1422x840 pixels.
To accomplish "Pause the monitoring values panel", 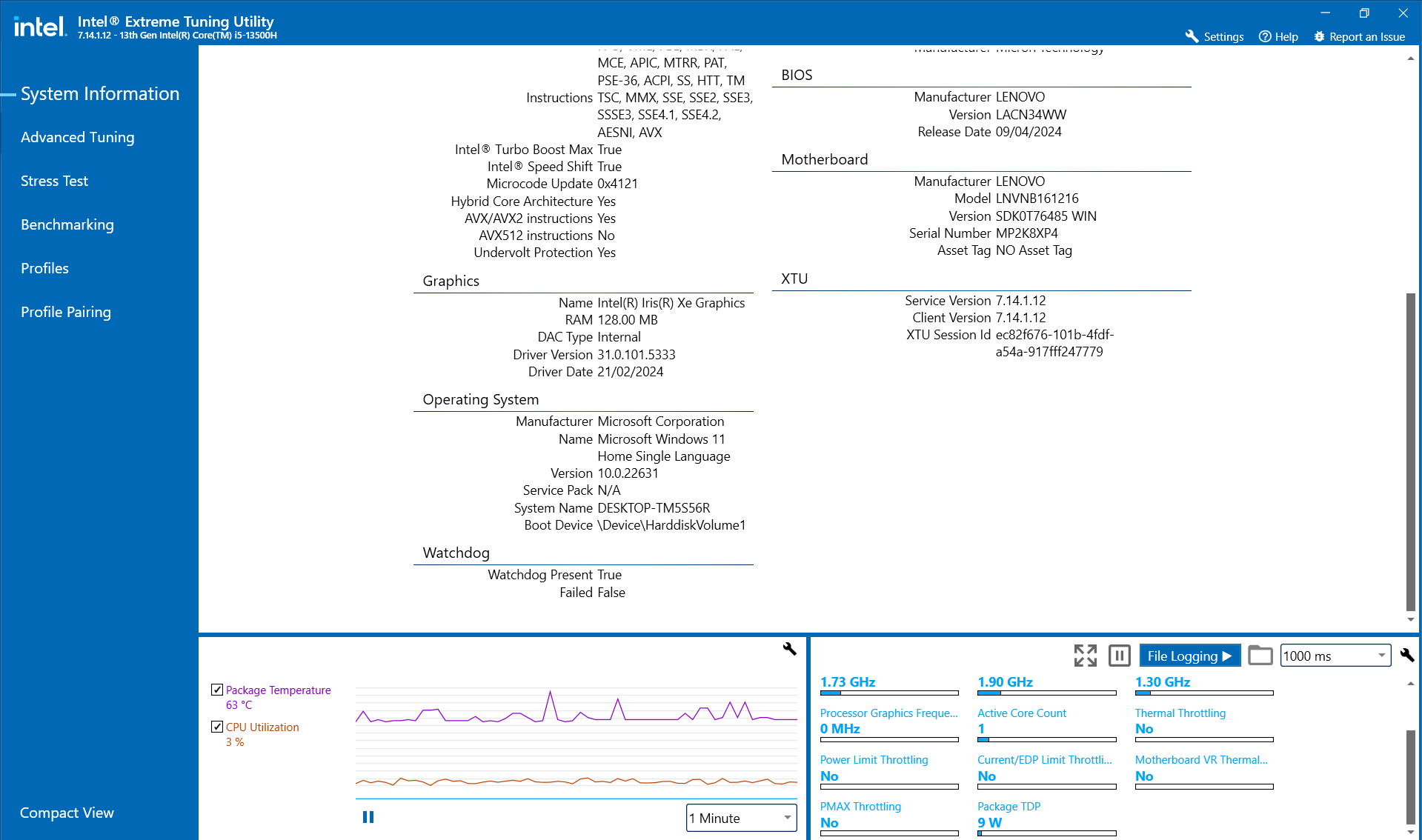I will 1119,656.
